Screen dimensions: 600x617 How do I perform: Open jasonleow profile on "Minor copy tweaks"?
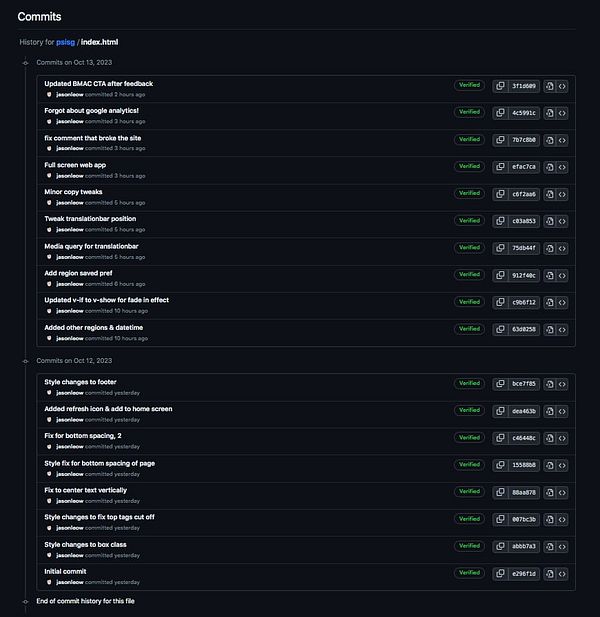pos(69,203)
